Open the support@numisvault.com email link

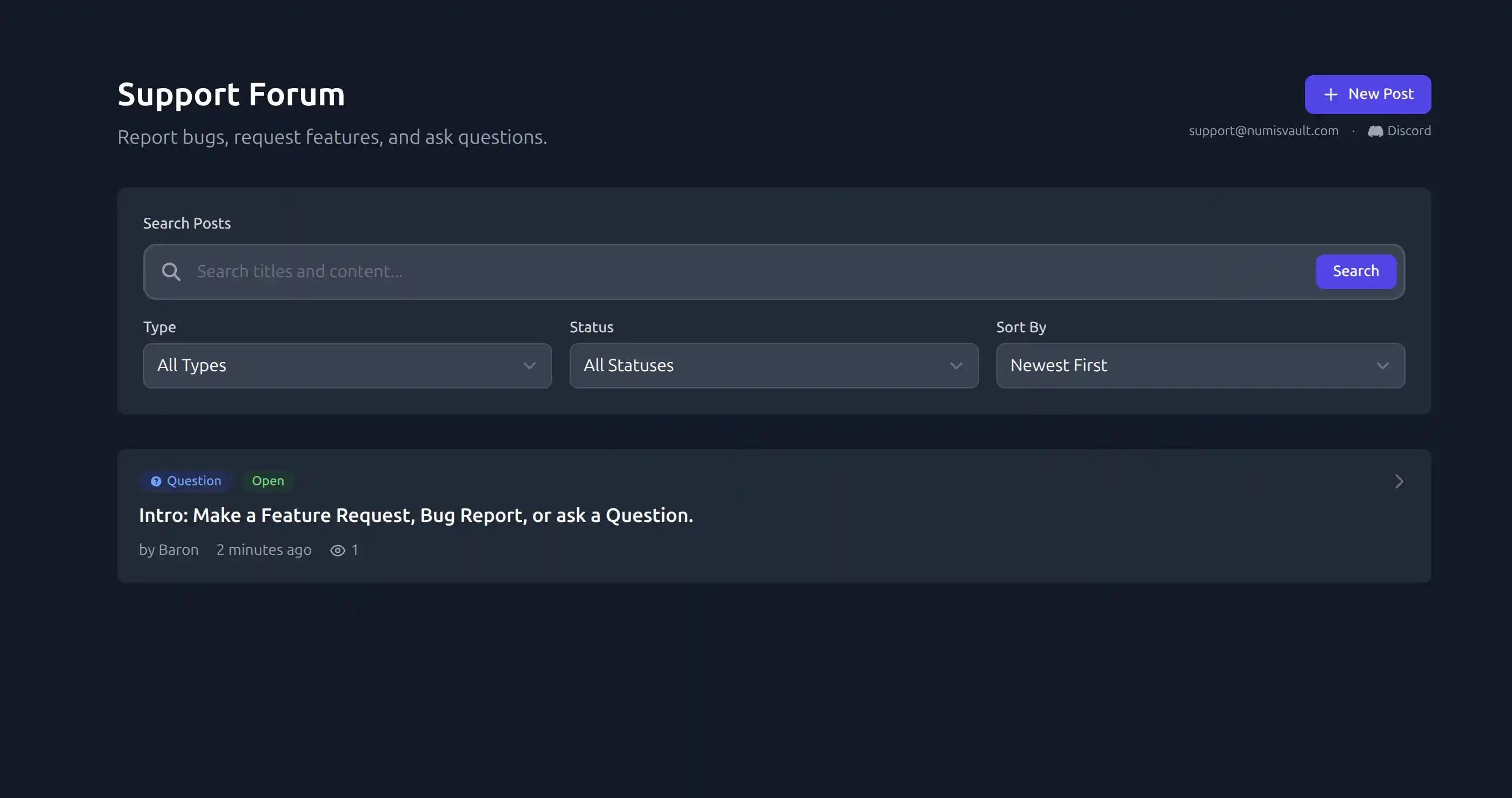point(1263,131)
